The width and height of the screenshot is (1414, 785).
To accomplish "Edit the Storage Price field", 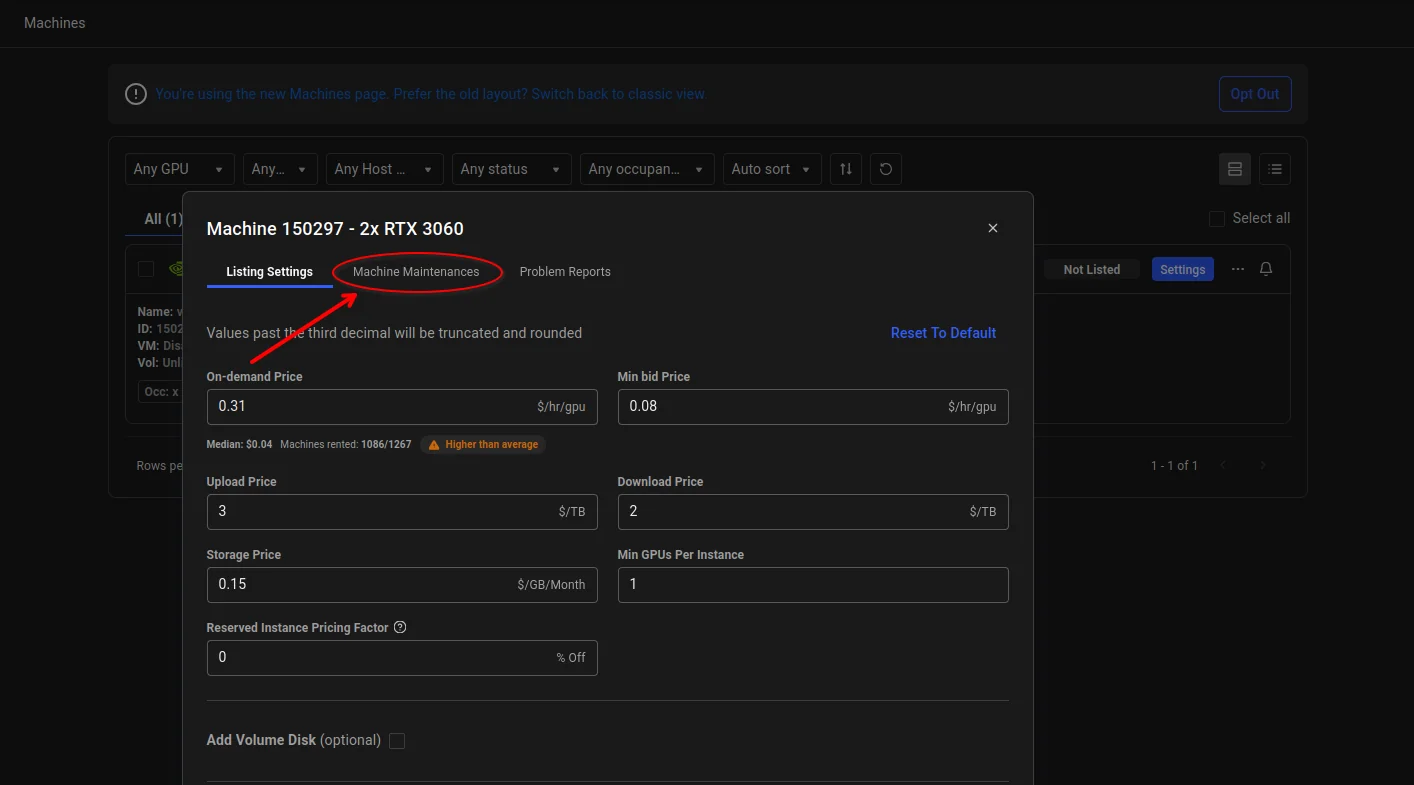I will coord(402,584).
